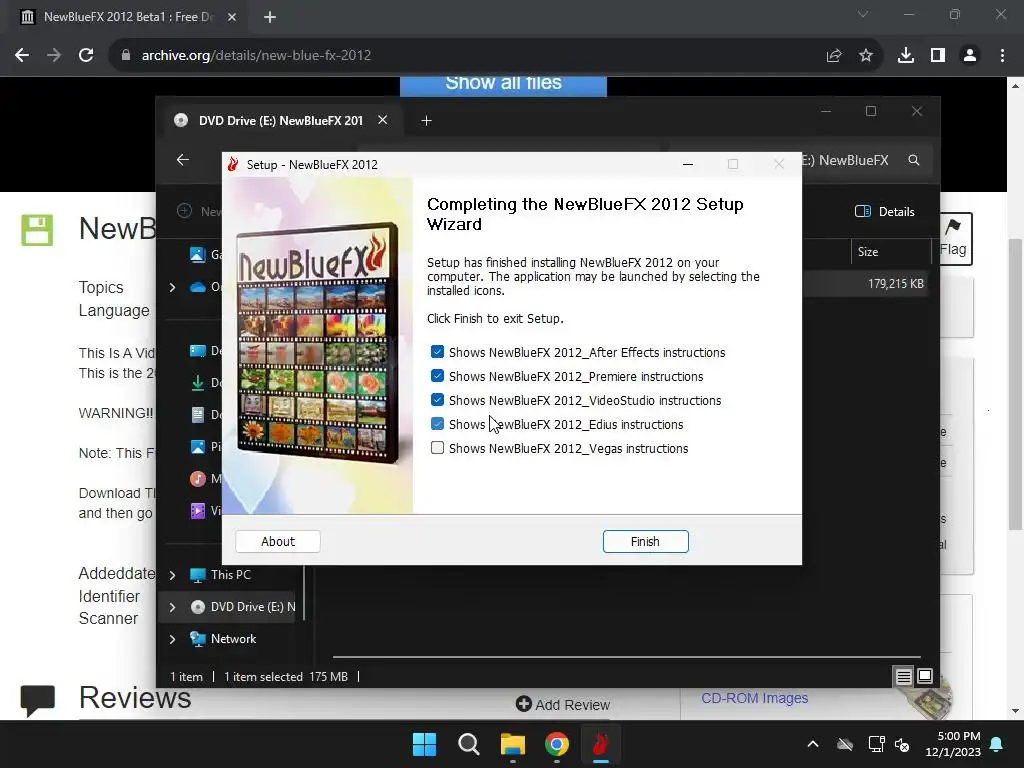The width and height of the screenshot is (1024, 768).
Task: Switch Explorer to large thumbnails view icon
Action: 925,676
